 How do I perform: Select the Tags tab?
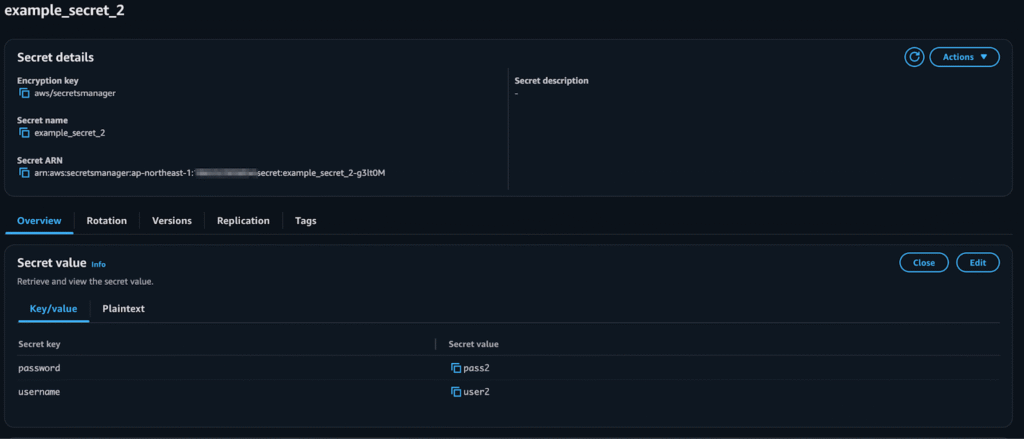tap(306, 221)
